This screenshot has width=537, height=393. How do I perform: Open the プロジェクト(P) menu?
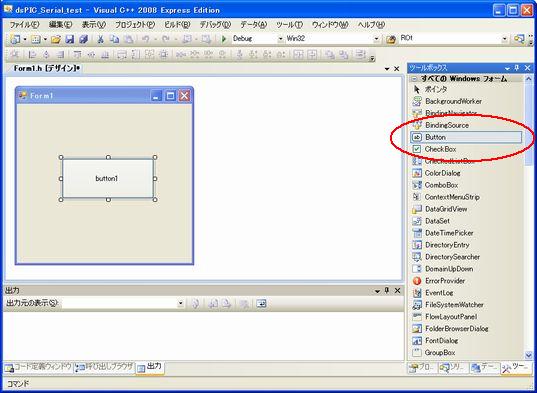(135, 25)
